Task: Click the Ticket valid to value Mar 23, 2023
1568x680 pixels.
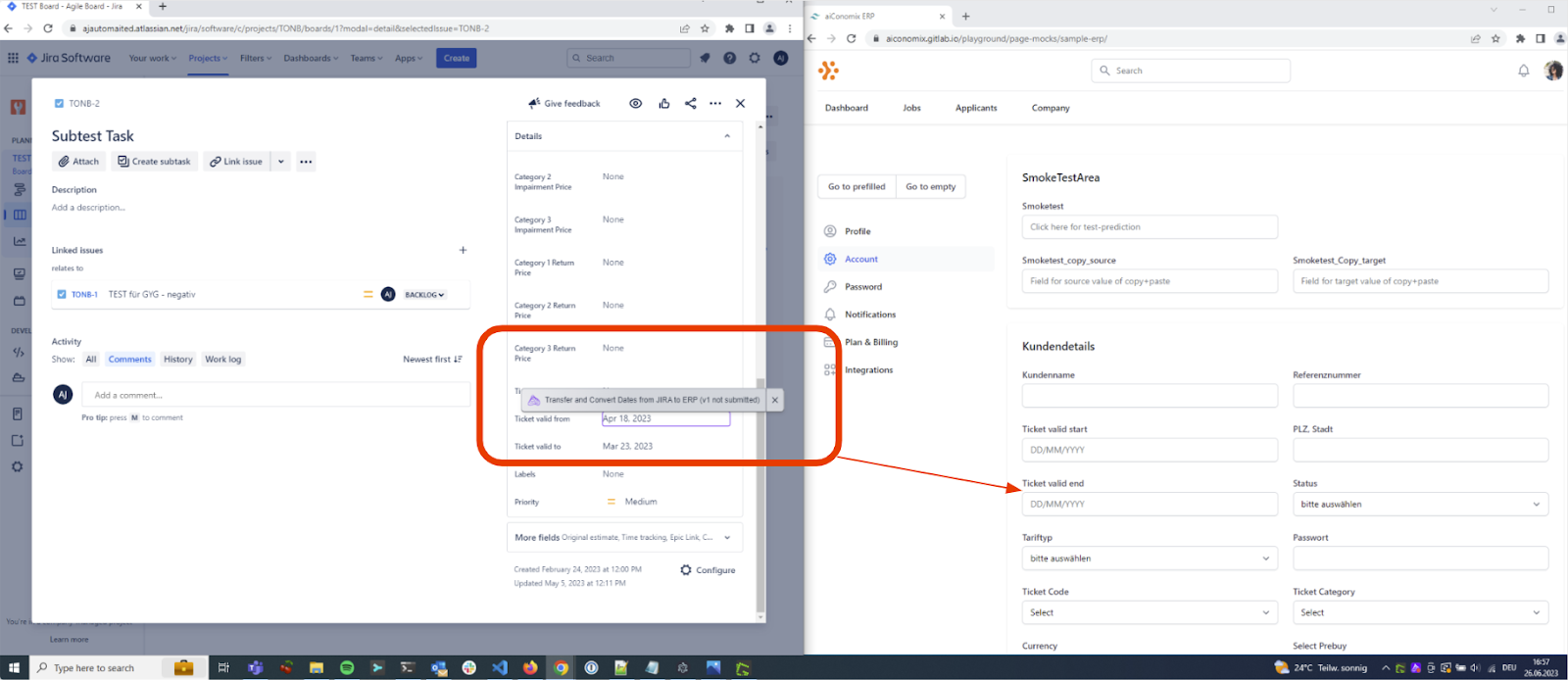Action: click(627, 447)
